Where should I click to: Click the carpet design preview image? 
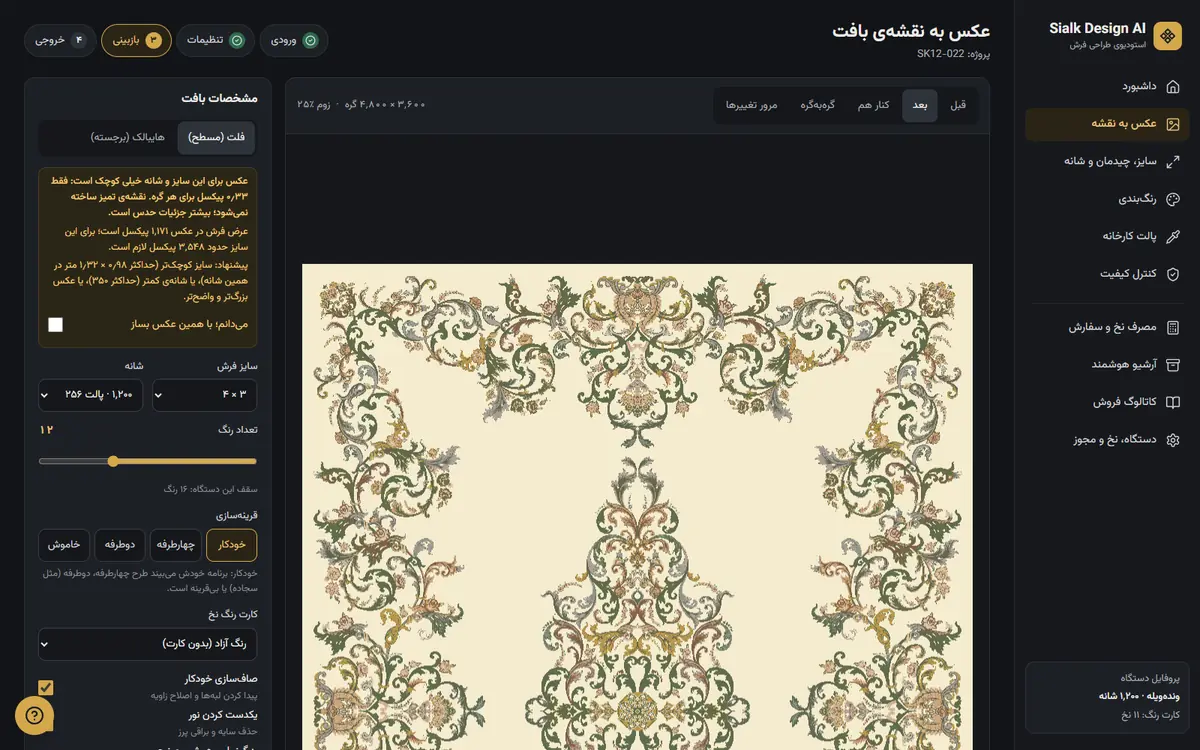point(637,507)
